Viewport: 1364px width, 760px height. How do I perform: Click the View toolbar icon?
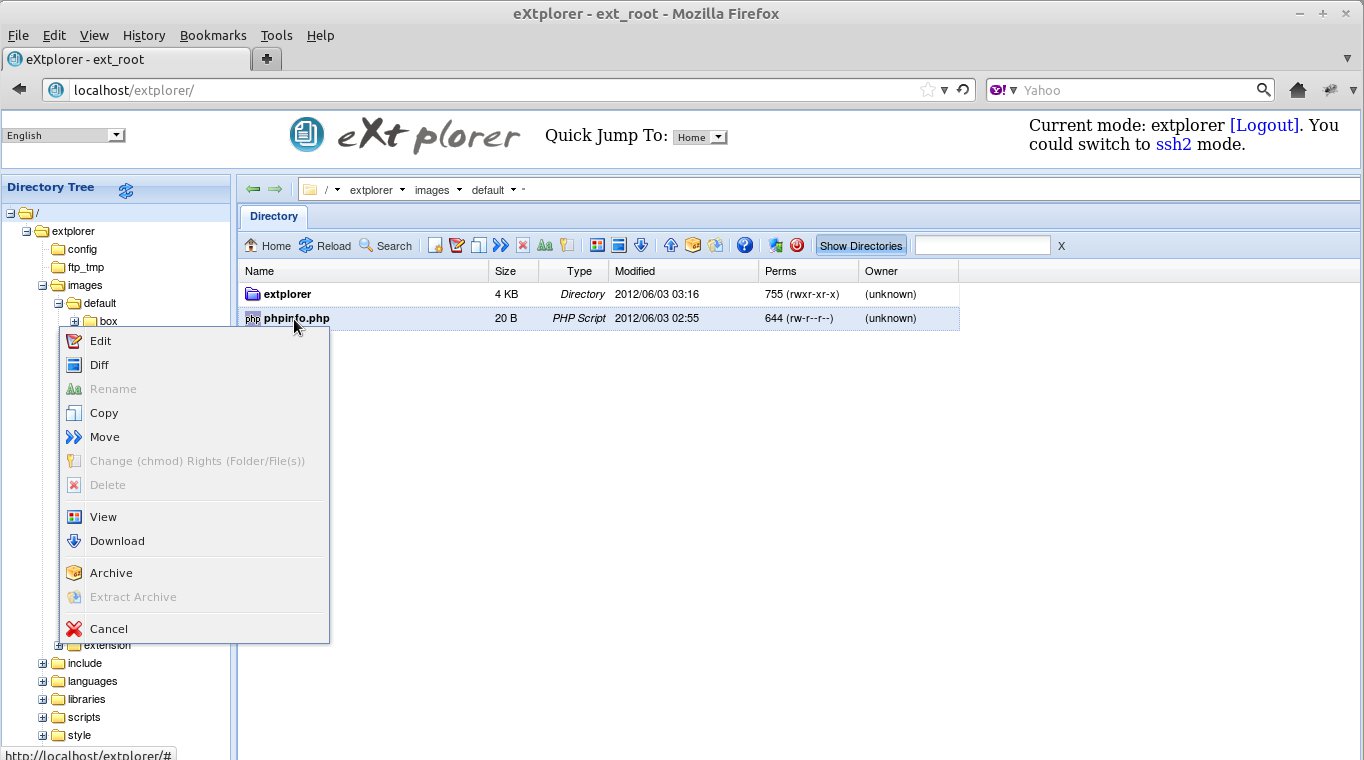597,245
